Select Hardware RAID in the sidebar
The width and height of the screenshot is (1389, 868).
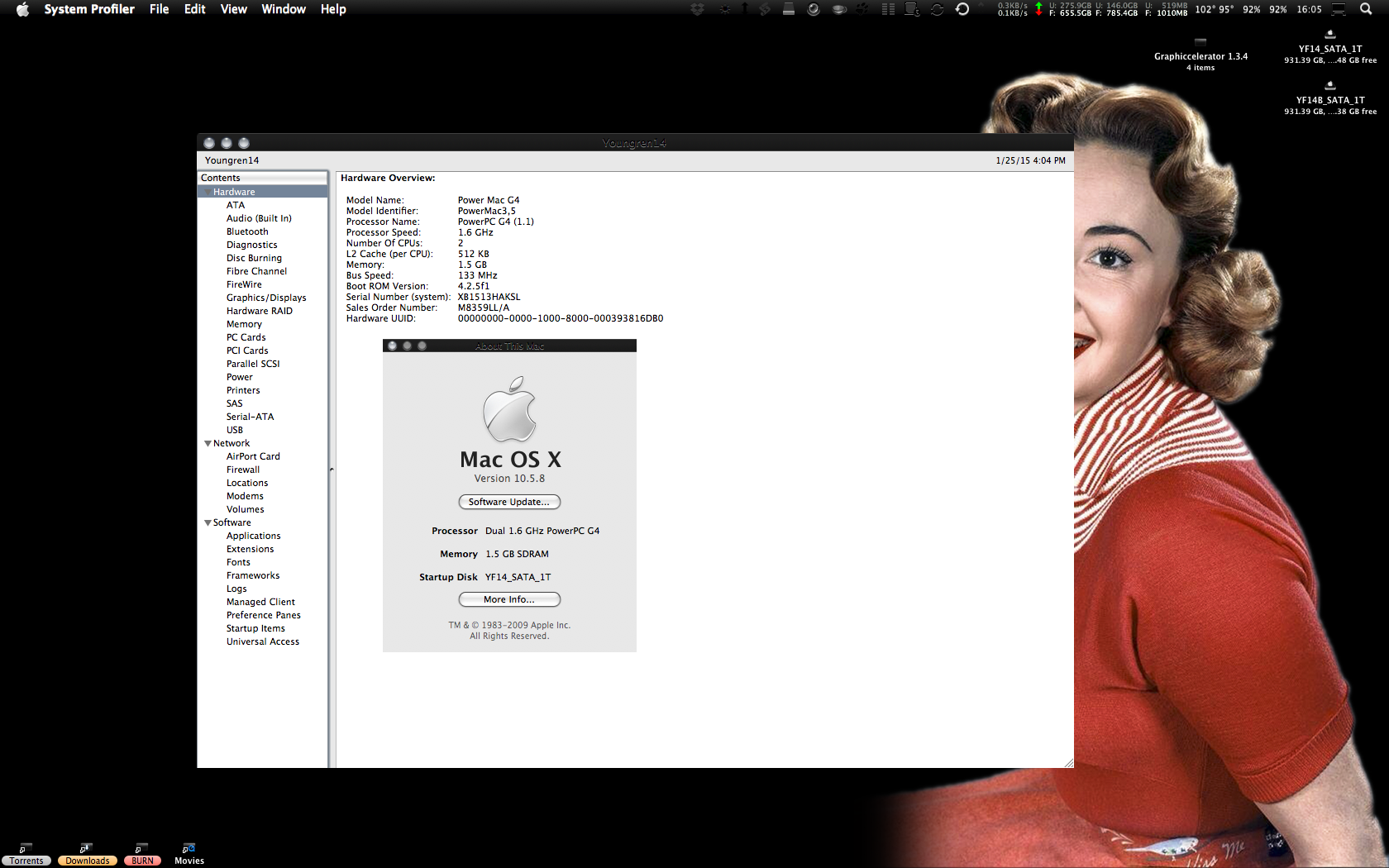pos(260,311)
